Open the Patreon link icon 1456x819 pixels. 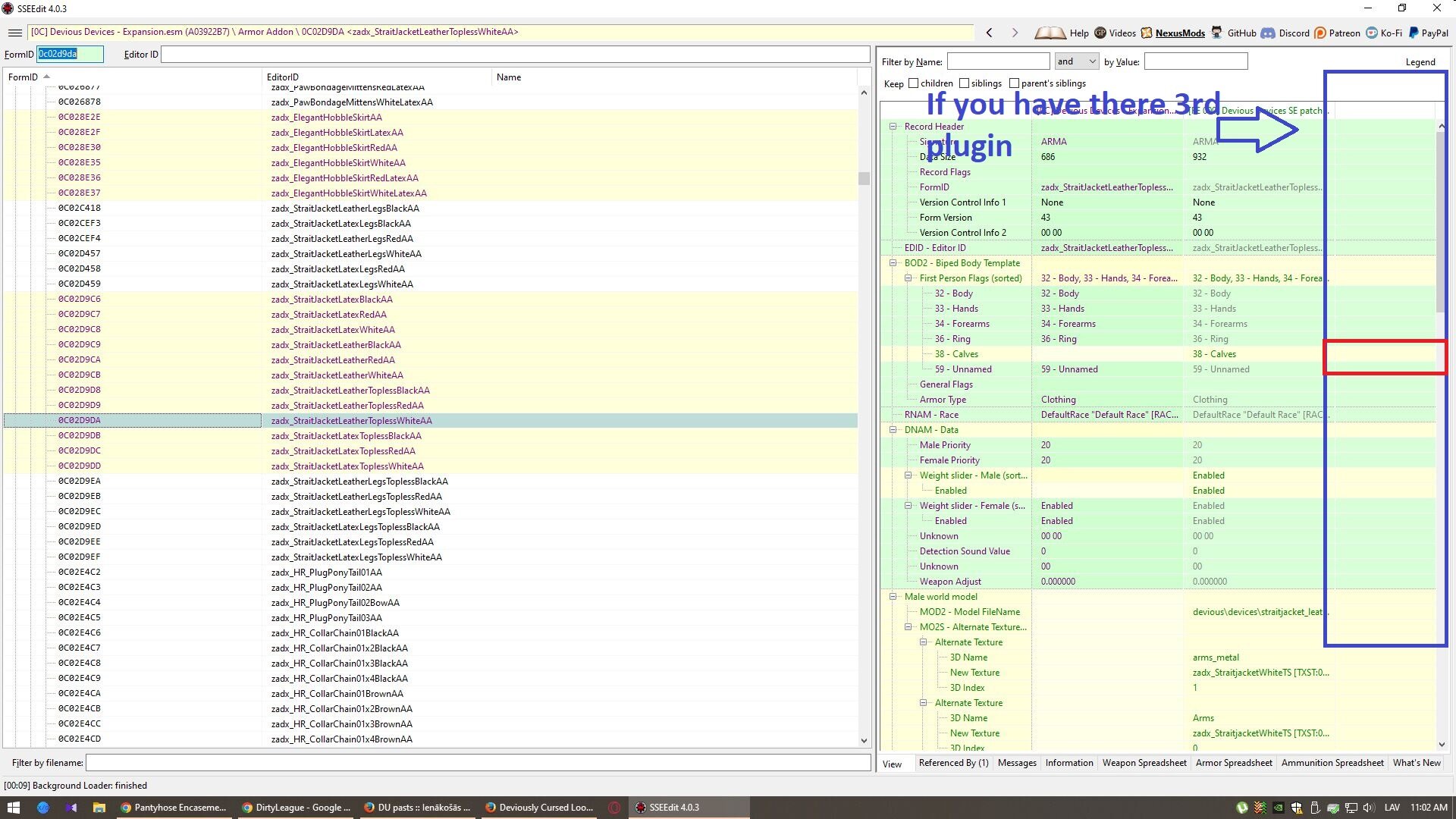coord(1320,33)
